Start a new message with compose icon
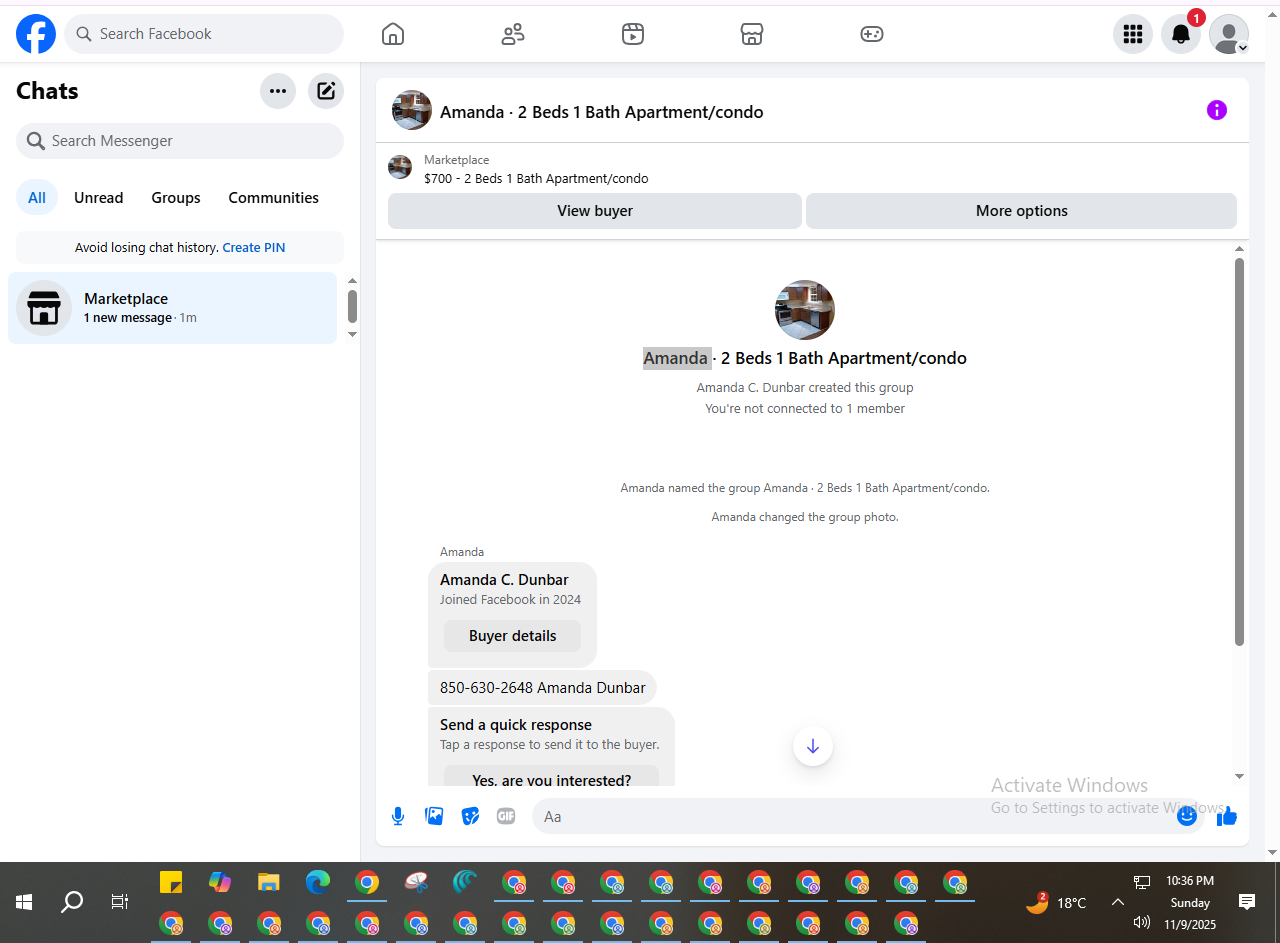Image resolution: width=1280 pixels, height=943 pixels. point(326,91)
